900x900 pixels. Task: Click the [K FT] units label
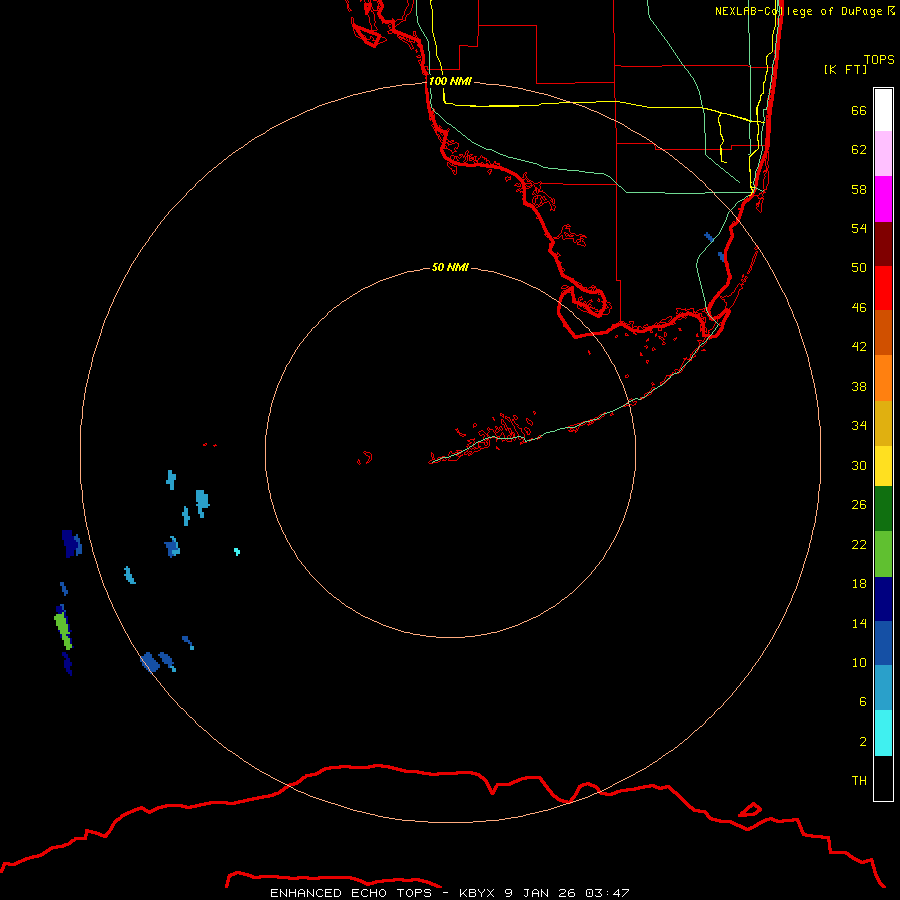845,69
